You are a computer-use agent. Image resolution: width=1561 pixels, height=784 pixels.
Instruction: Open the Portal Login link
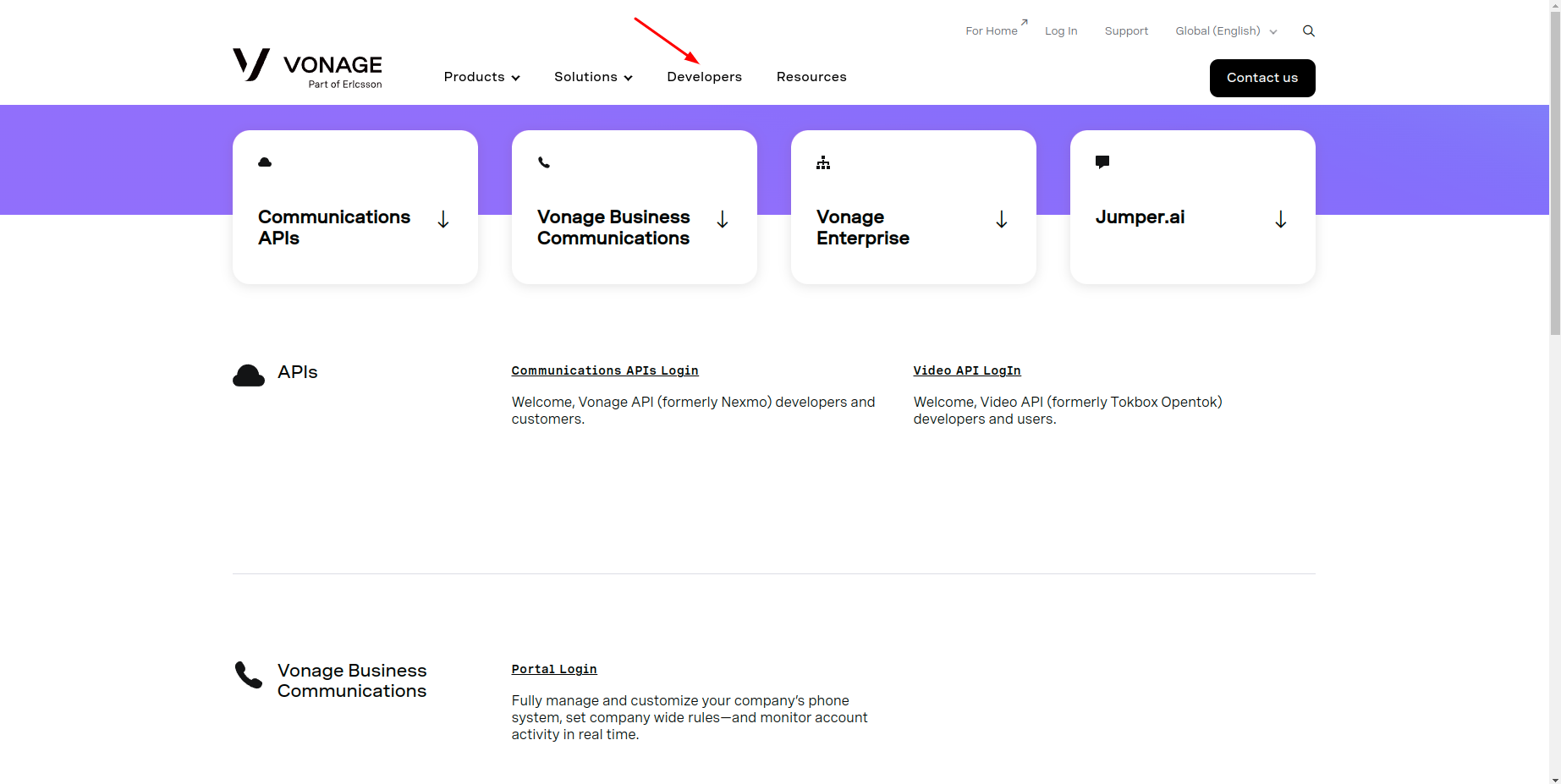coord(554,669)
